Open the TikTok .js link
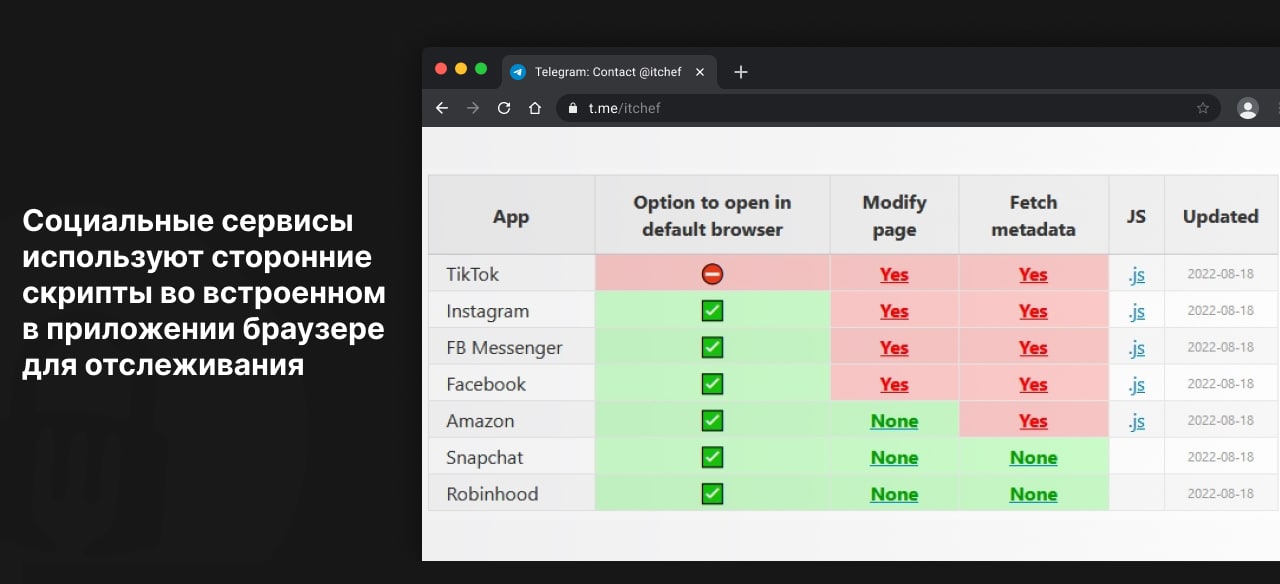 tap(1136, 275)
